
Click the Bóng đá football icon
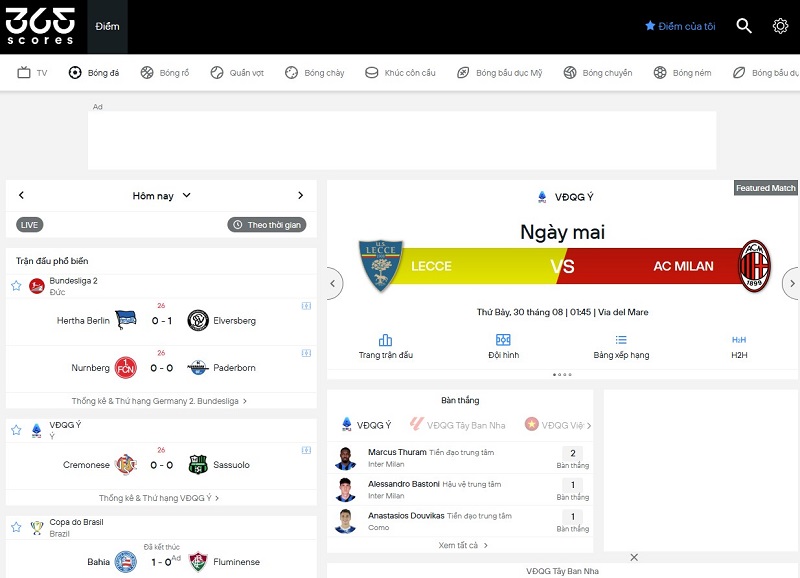coord(75,72)
